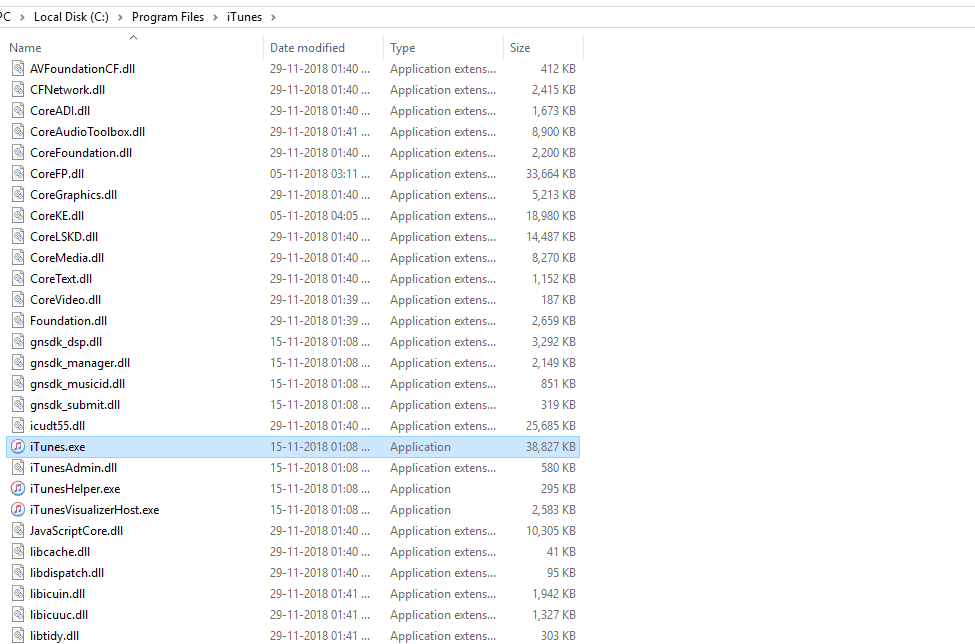
Task: Click the 05-11-2018 03:11 date cell
Action: pyautogui.click(x=320, y=174)
